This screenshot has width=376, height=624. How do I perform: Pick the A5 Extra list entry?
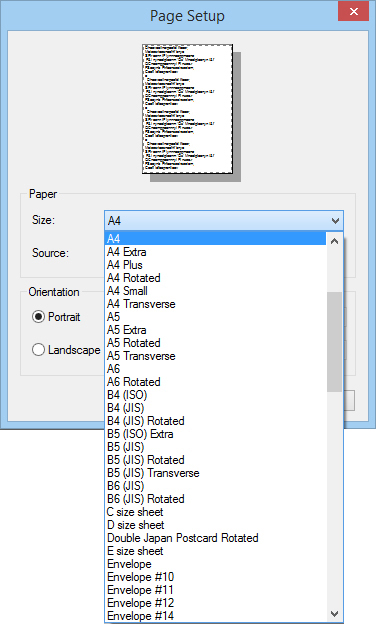215,330
